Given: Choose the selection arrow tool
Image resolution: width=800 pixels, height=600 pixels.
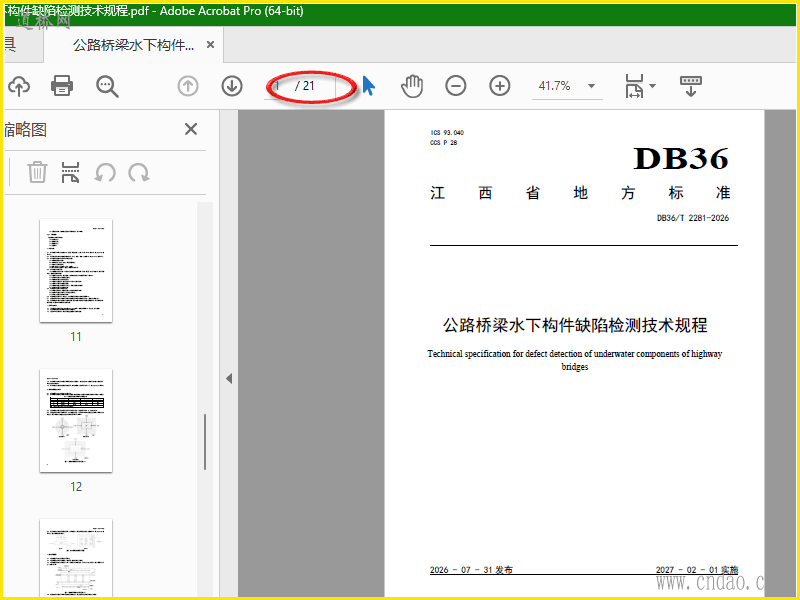Looking at the screenshot, I should click(369, 86).
